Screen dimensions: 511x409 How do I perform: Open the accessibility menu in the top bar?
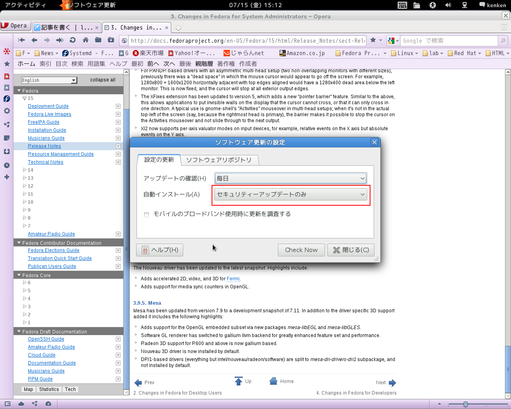433,5
